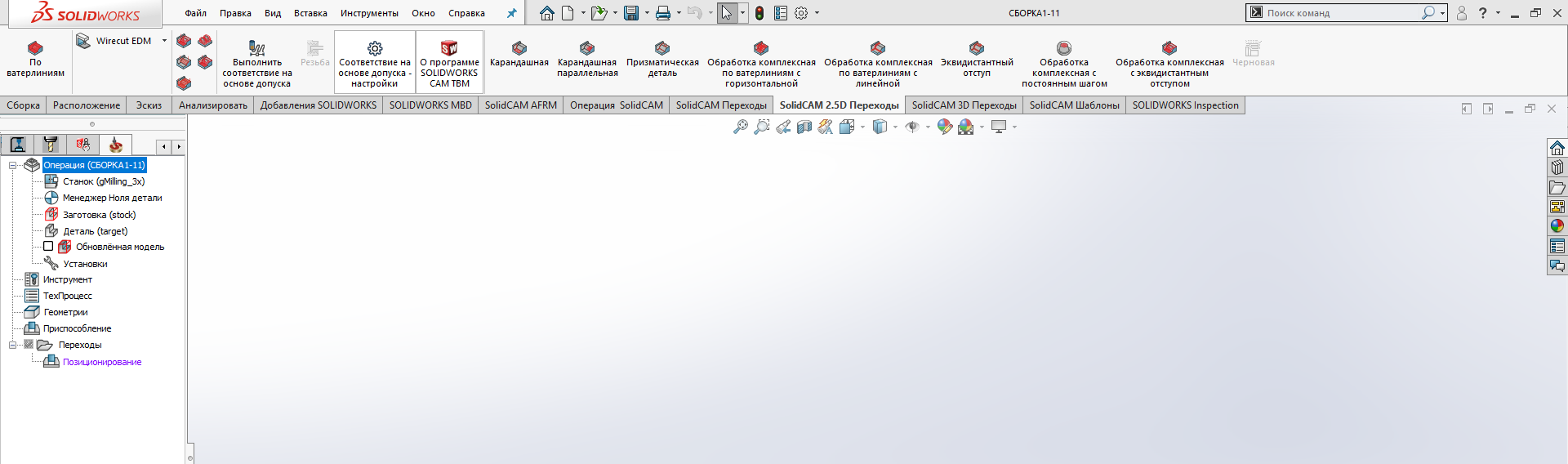Image resolution: width=1568 pixels, height=464 pixels.
Task: Open View Orientation dropdown arrow
Action: click(x=862, y=127)
